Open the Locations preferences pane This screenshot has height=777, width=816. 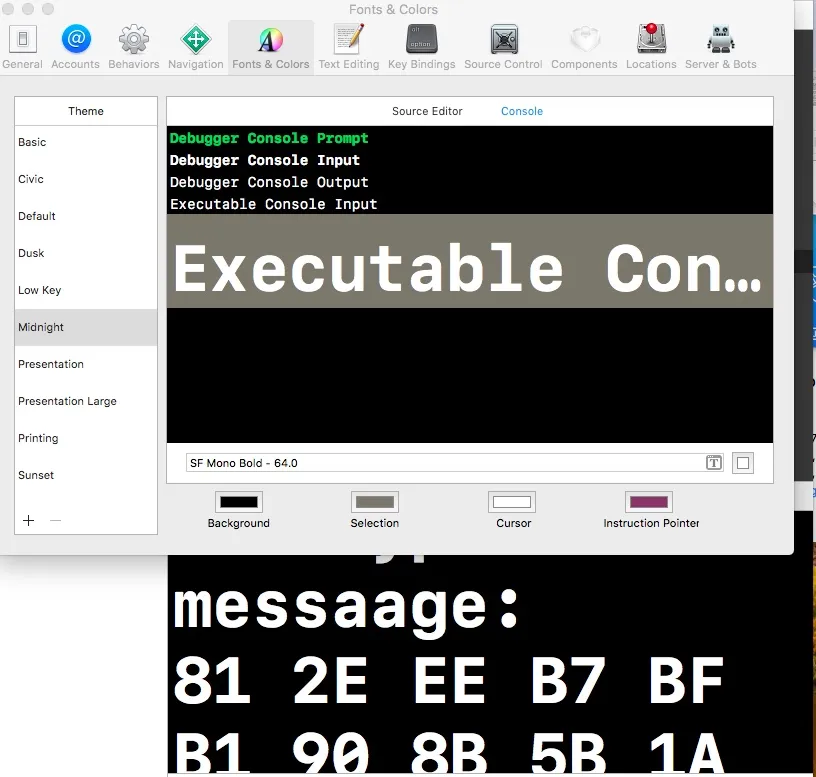(651, 47)
